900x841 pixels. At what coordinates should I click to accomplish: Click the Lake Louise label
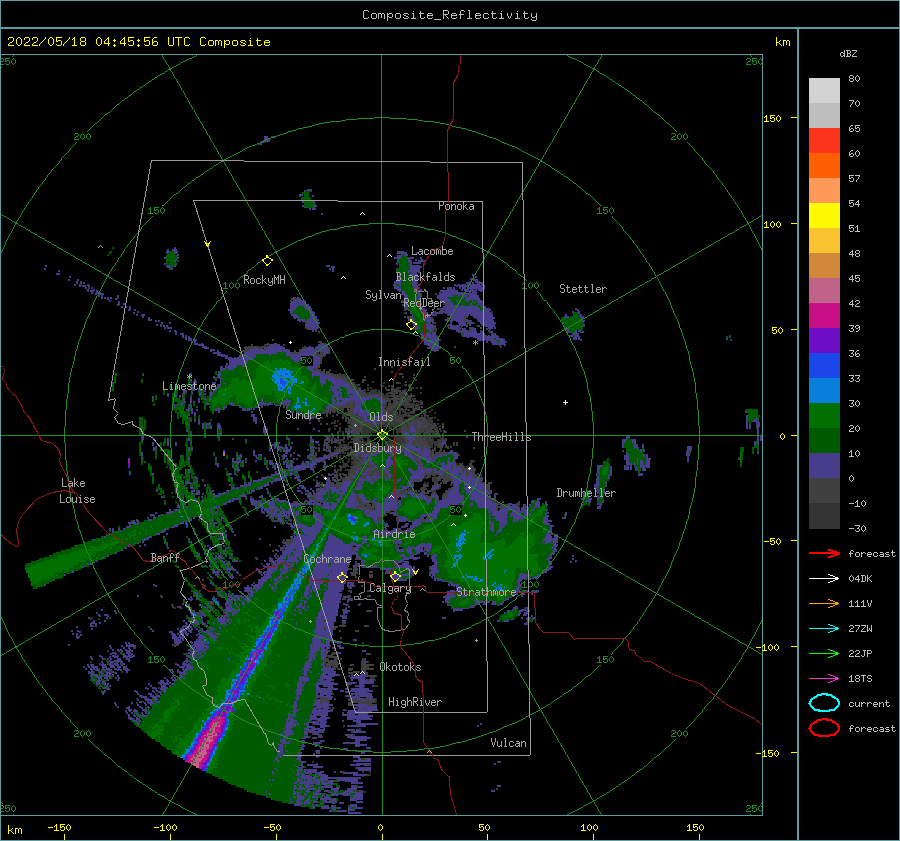(x=77, y=491)
